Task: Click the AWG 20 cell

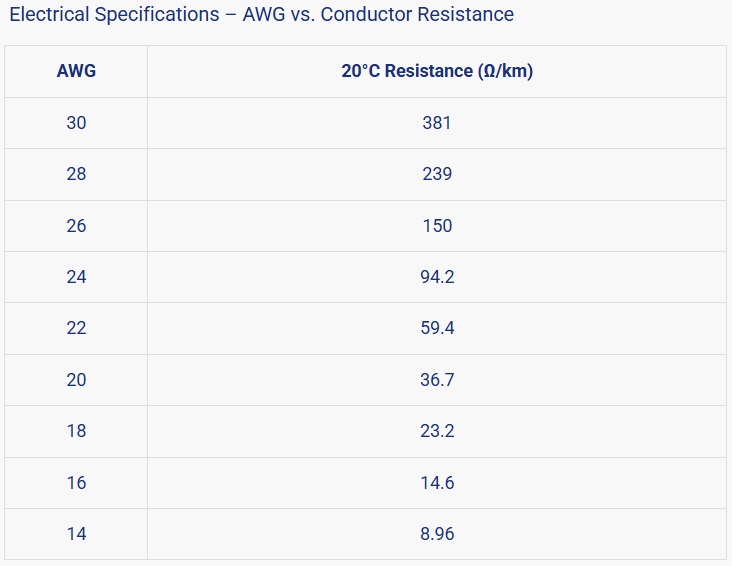Action: pyautogui.click(x=76, y=380)
